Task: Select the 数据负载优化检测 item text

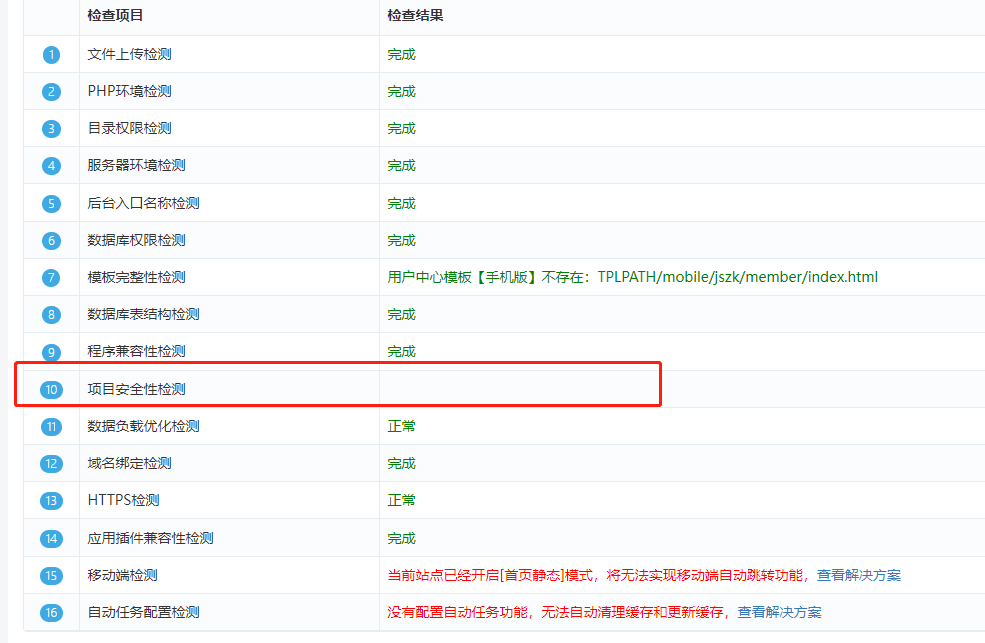Action: [143, 426]
